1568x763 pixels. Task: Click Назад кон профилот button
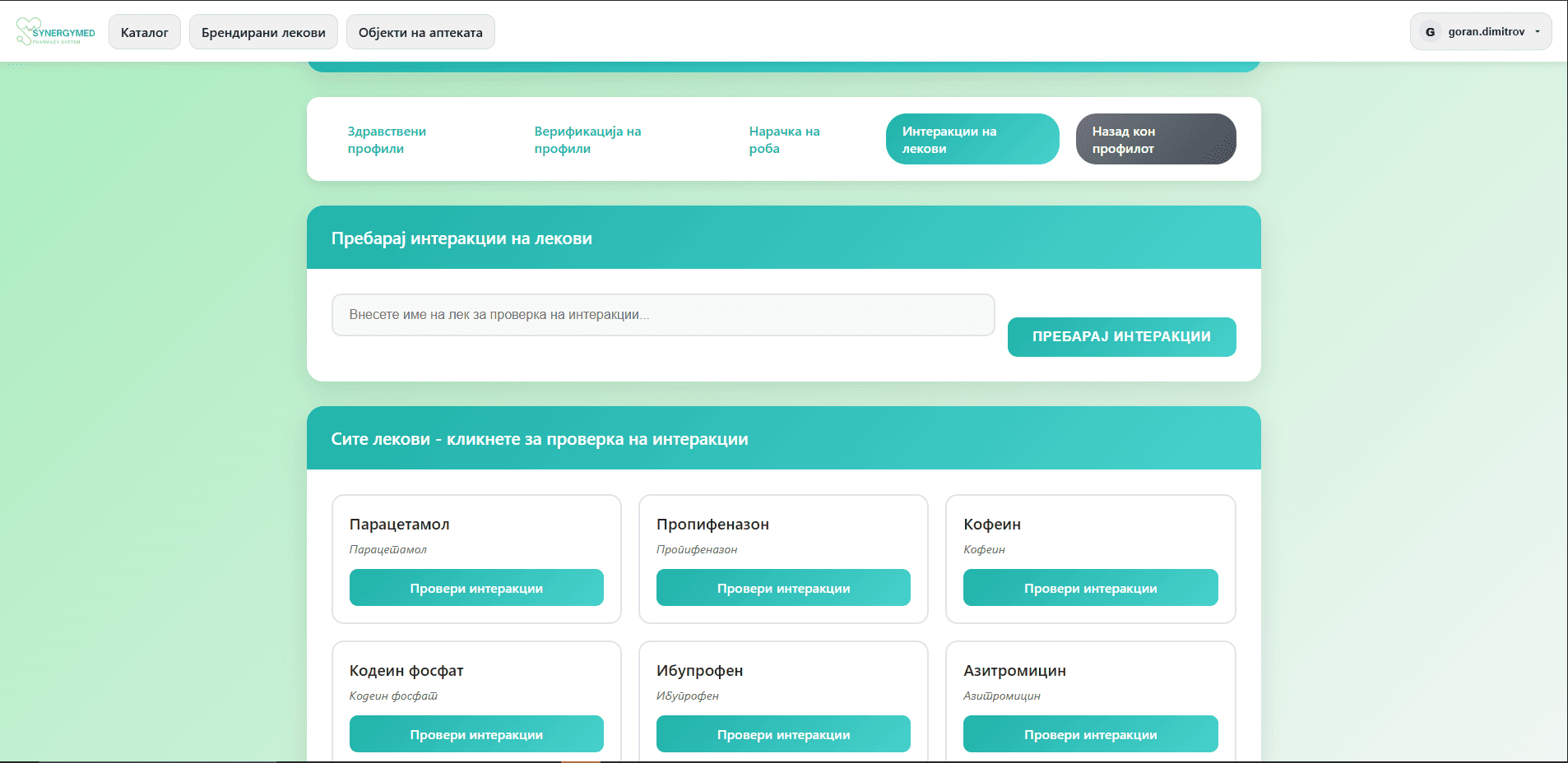pyautogui.click(x=1155, y=140)
